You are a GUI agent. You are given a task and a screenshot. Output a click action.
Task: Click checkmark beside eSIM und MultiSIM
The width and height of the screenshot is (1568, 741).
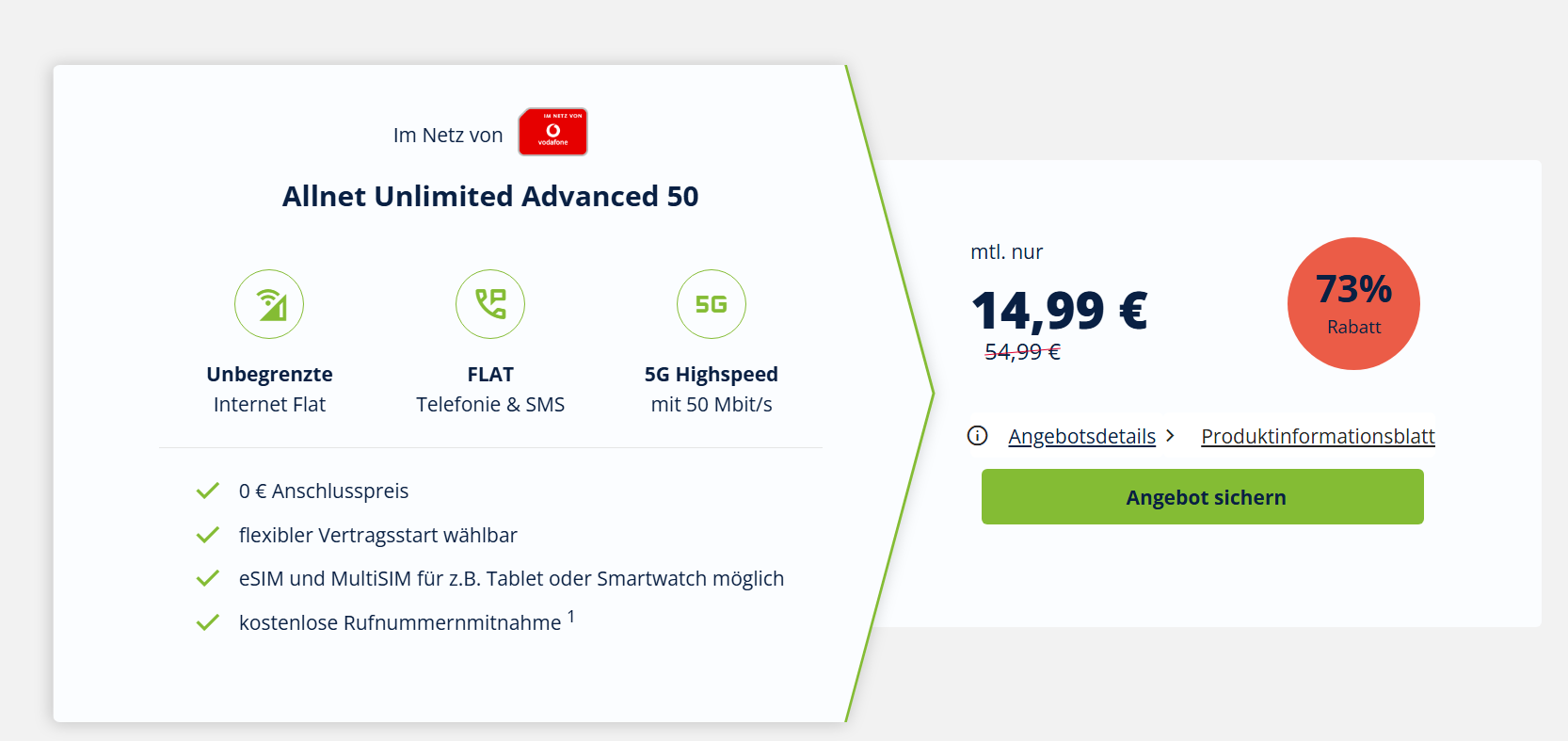(x=208, y=578)
